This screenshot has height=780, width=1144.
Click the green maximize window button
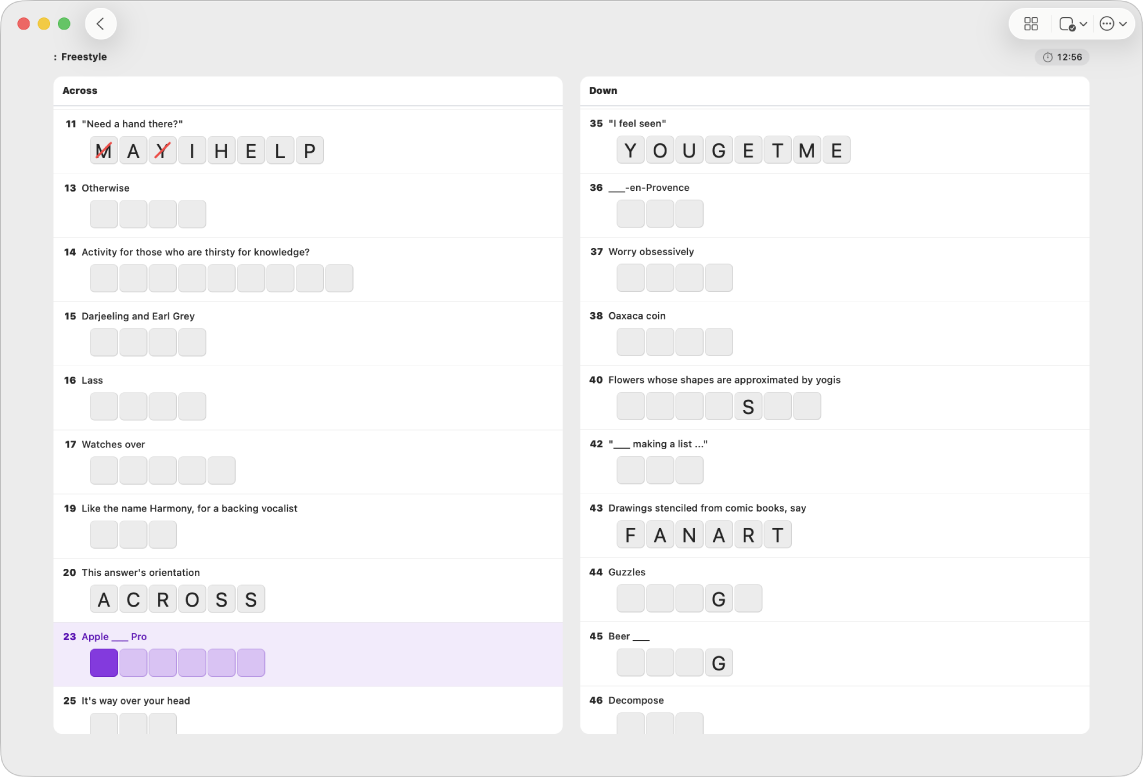click(64, 24)
